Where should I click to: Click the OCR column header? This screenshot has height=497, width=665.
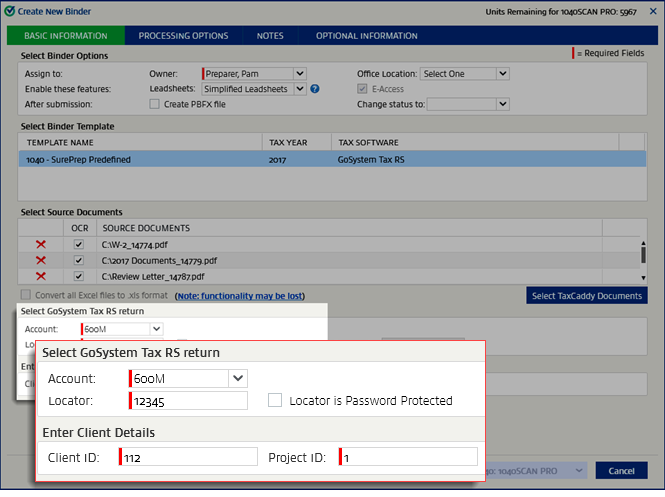[x=80, y=228]
